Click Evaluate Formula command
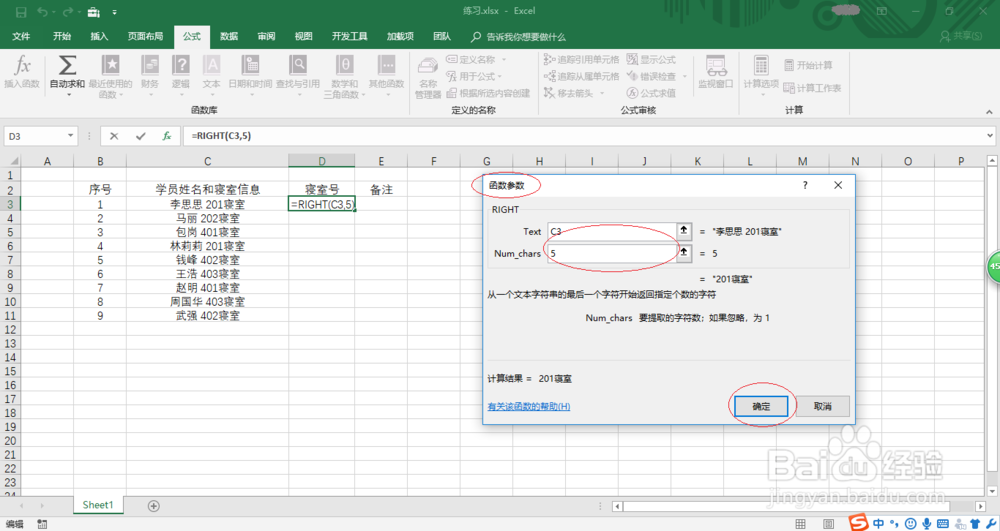Image resolution: width=1000 pixels, height=531 pixels. [x=651, y=93]
